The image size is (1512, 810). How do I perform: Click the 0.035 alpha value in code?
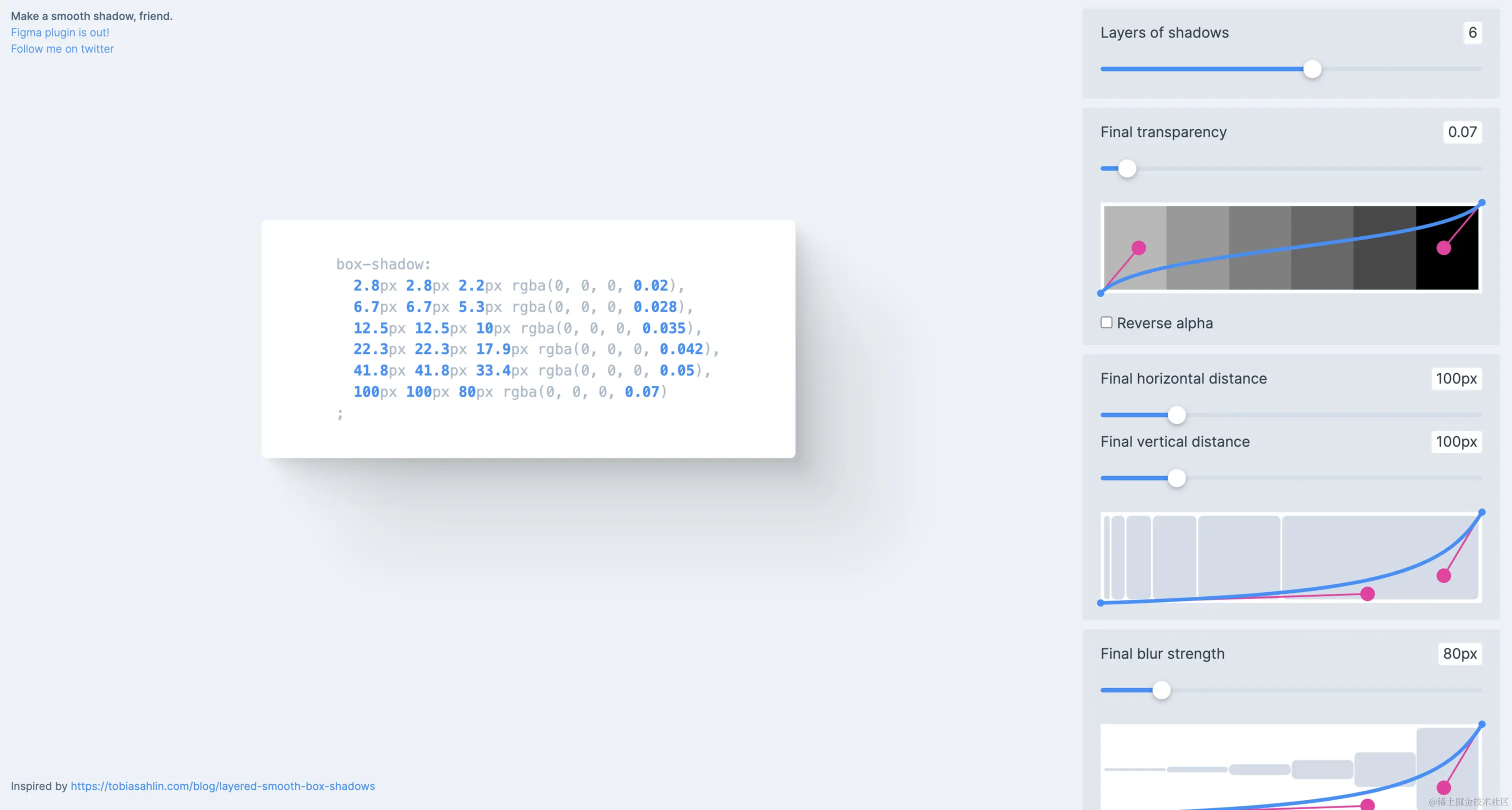pos(664,328)
